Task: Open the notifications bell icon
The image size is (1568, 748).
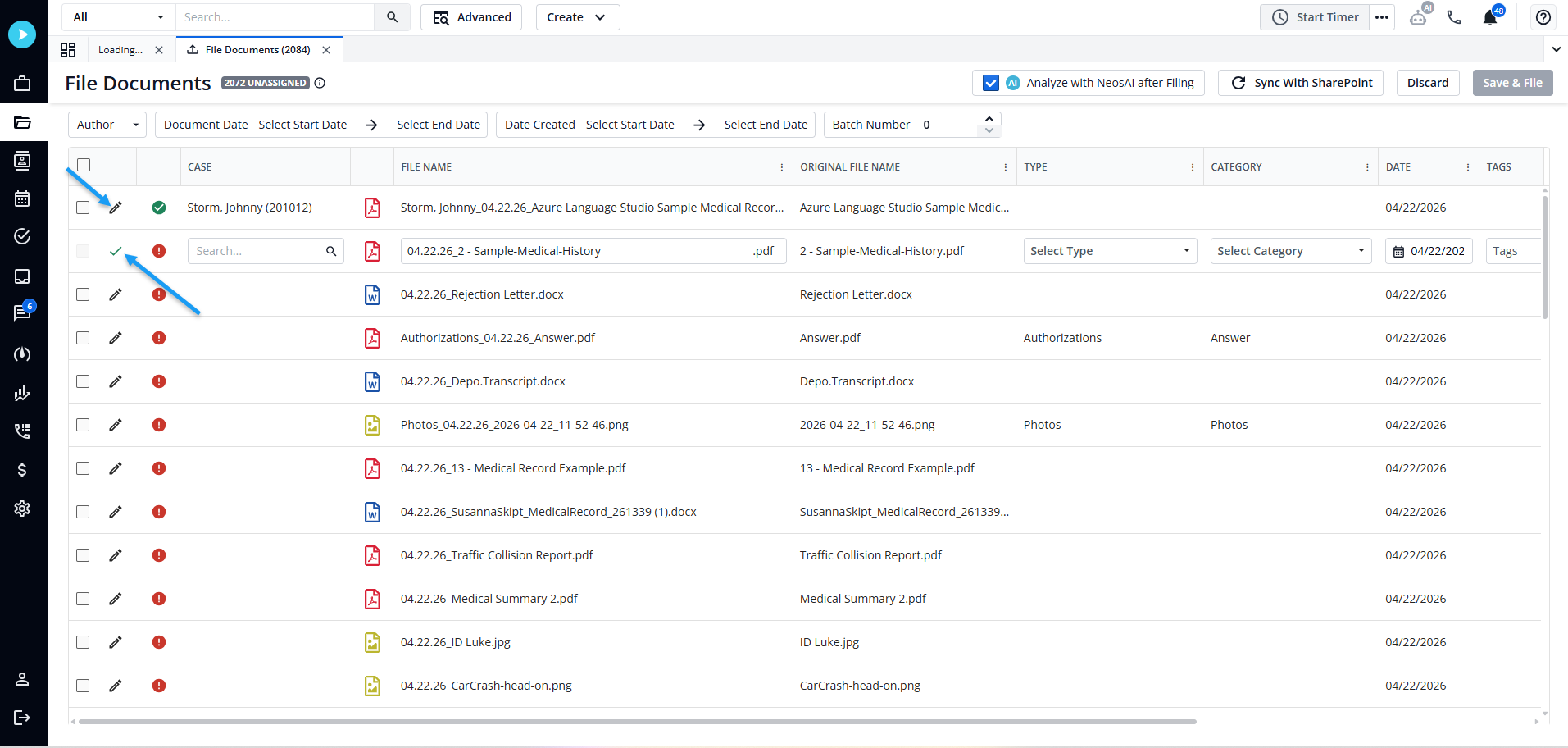Action: point(1491,16)
